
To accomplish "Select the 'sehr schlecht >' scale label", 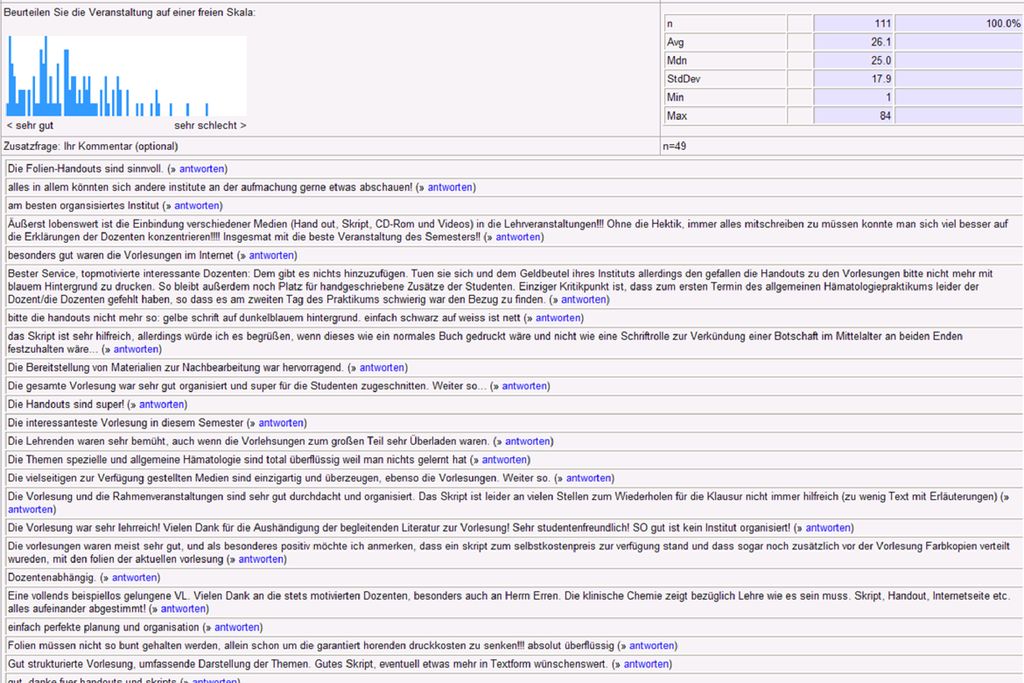I will click(x=210, y=125).
